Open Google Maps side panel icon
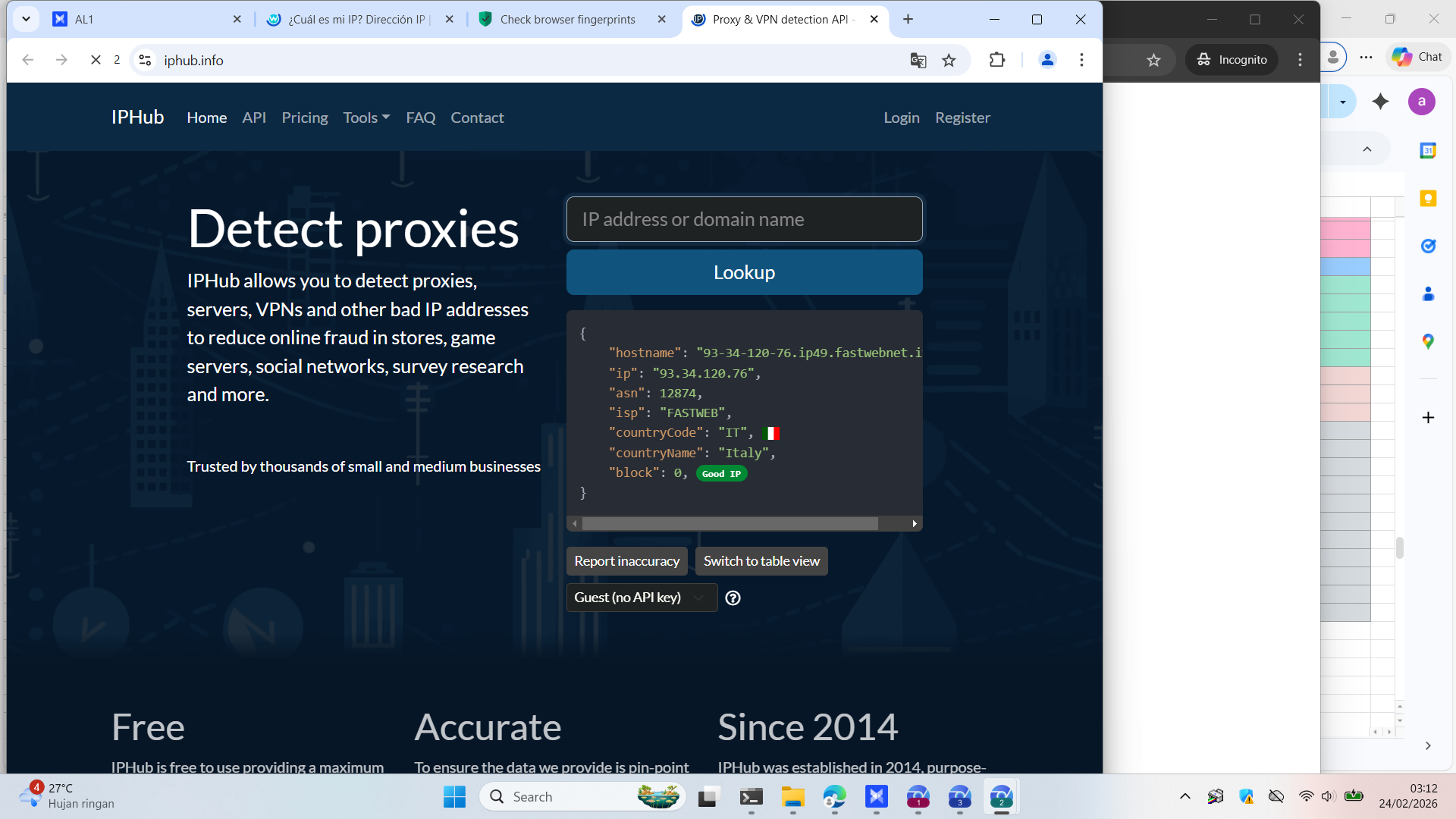 (1428, 342)
